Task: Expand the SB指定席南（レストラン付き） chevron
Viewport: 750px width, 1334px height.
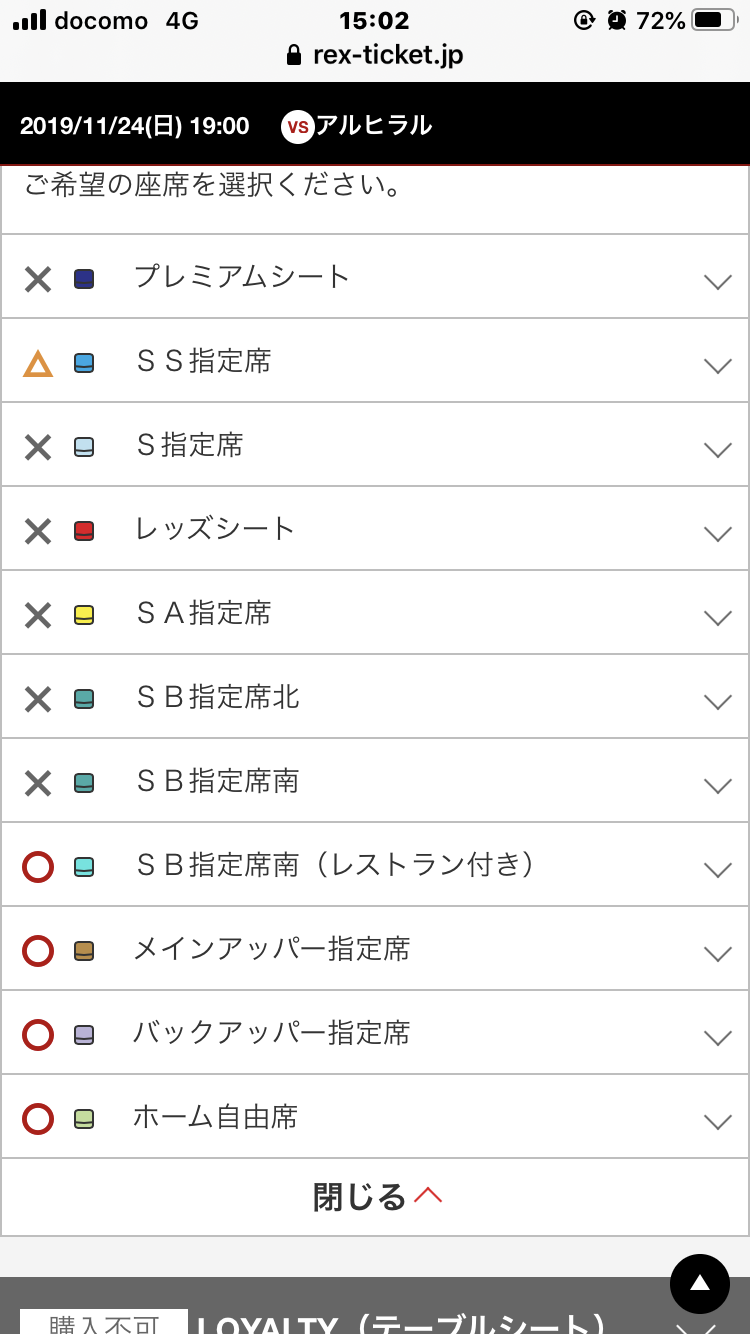Action: click(x=717, y=869)
